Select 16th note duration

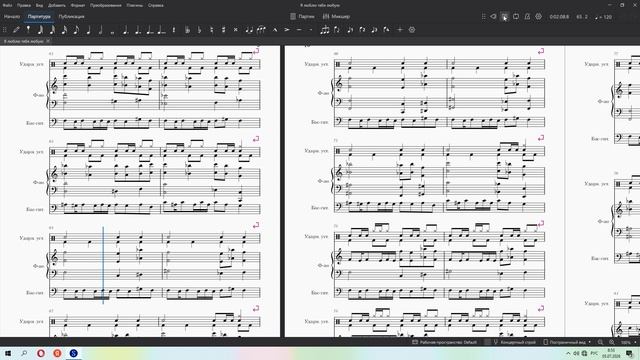pyautogui.click(x=64, y=29)
